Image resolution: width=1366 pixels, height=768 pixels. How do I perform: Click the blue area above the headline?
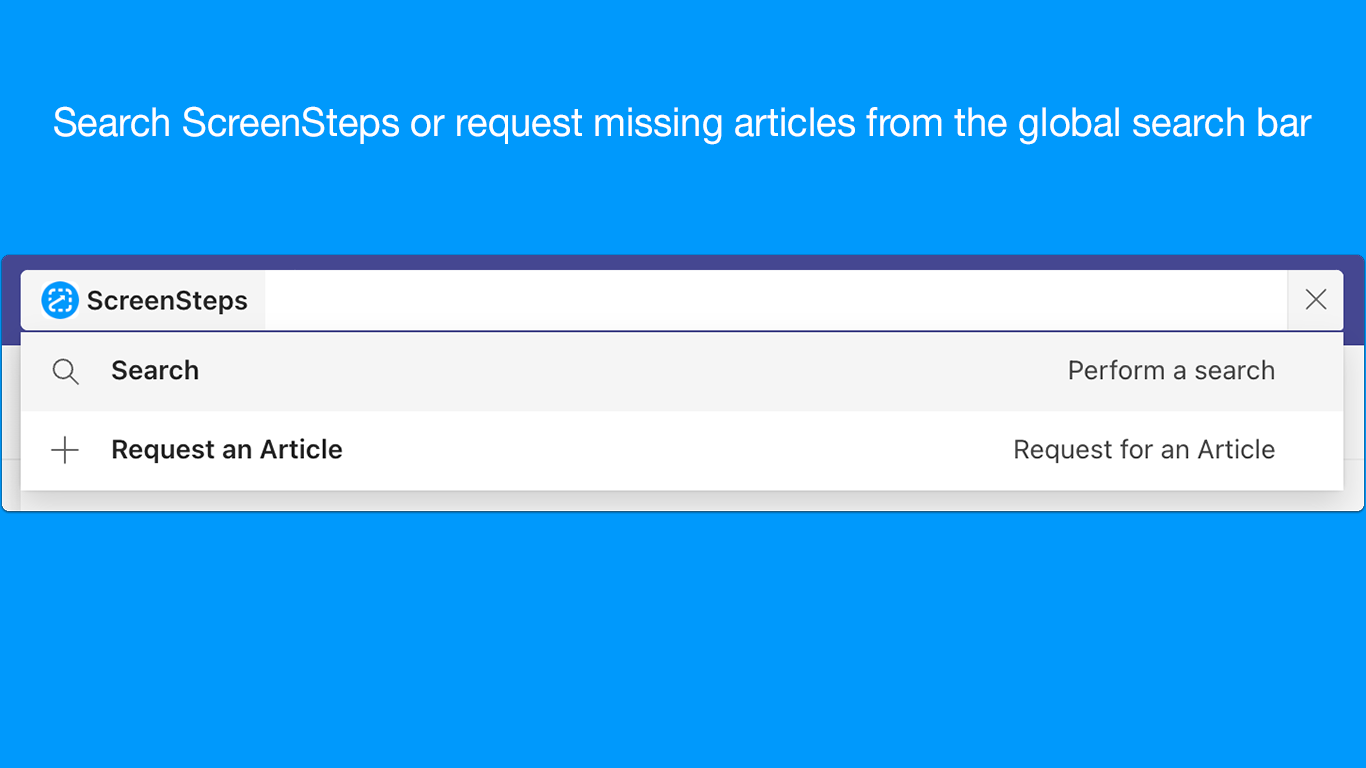(x=683, y=45)
